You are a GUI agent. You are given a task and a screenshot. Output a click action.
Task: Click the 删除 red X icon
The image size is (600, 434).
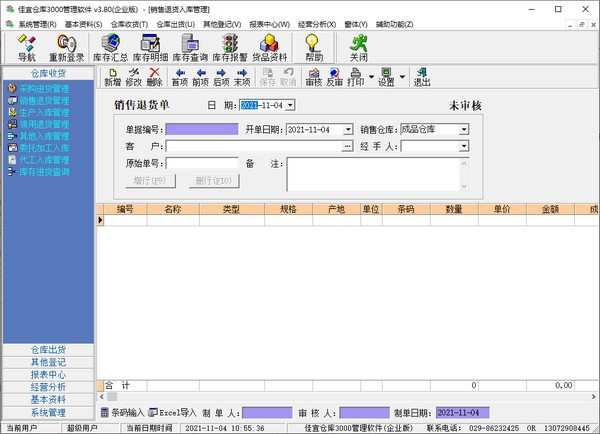tap(154, 77)
